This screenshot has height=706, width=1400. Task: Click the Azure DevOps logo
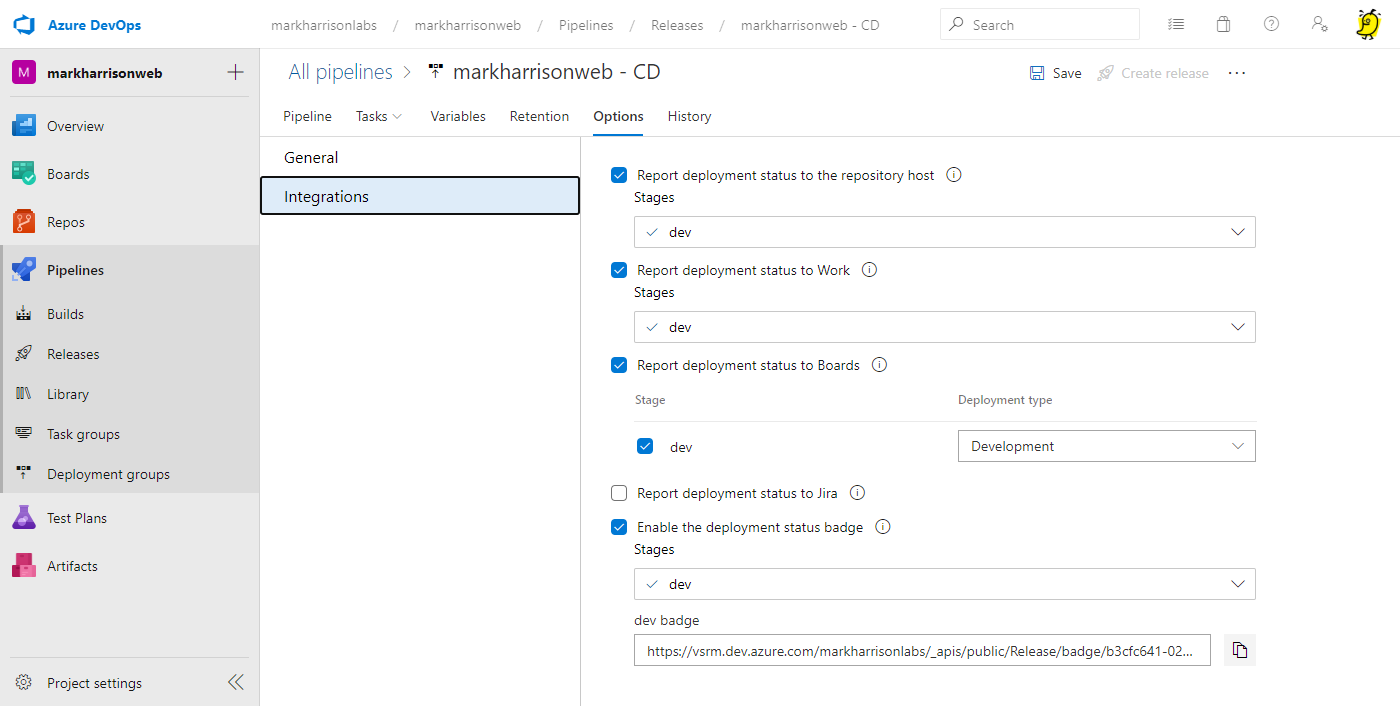tap(24, 24)
